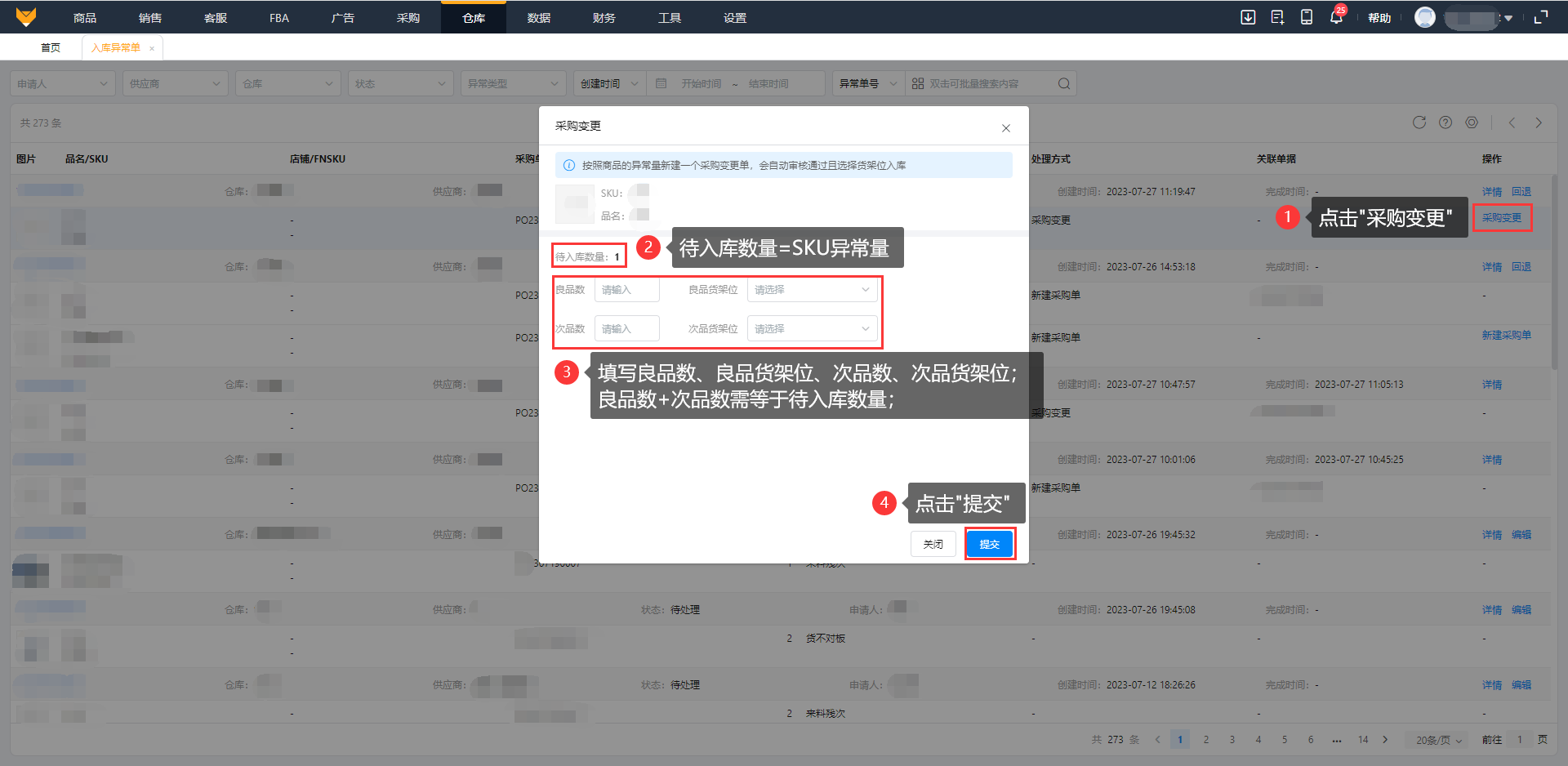Click the user avatar in the top bar

(x=1425, y=17)
